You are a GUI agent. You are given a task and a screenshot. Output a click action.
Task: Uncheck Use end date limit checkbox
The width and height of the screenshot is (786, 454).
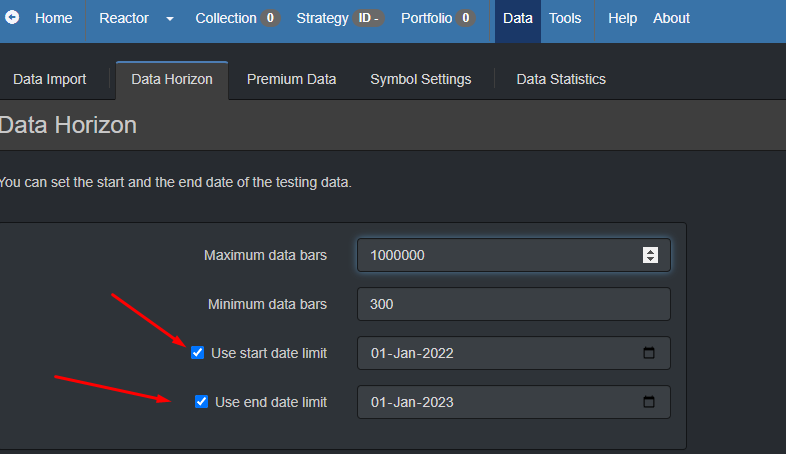coord(202,401)
